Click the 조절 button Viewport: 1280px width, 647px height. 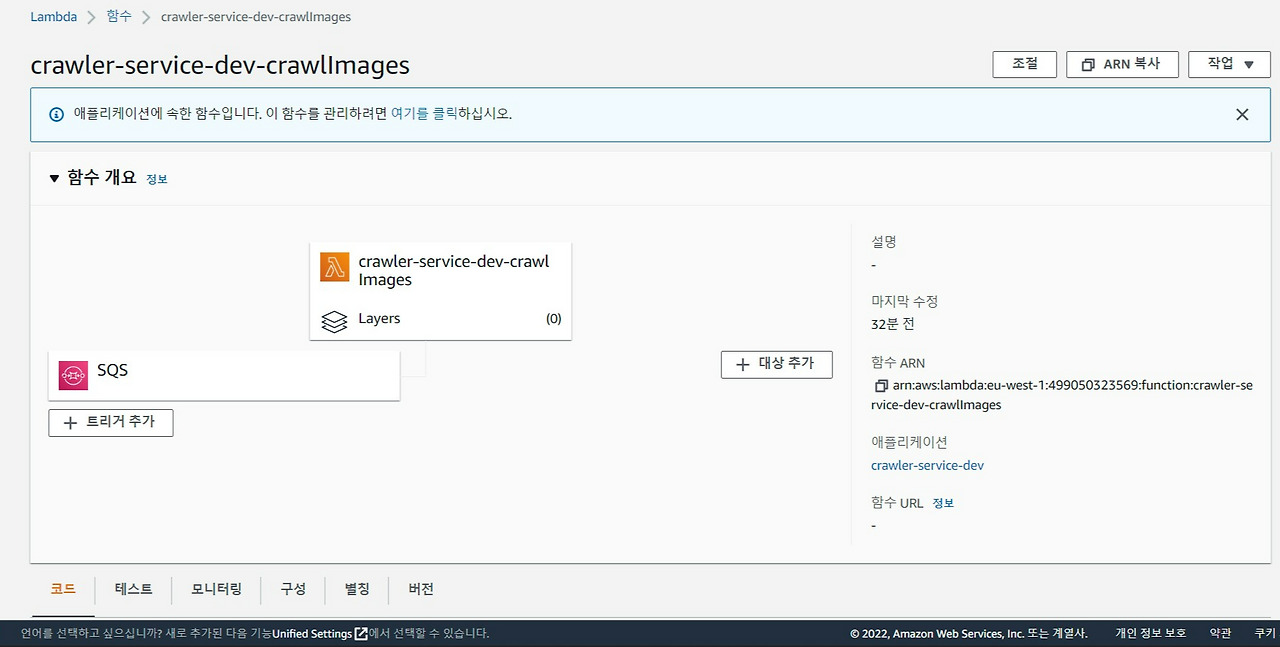point(1024,64)
